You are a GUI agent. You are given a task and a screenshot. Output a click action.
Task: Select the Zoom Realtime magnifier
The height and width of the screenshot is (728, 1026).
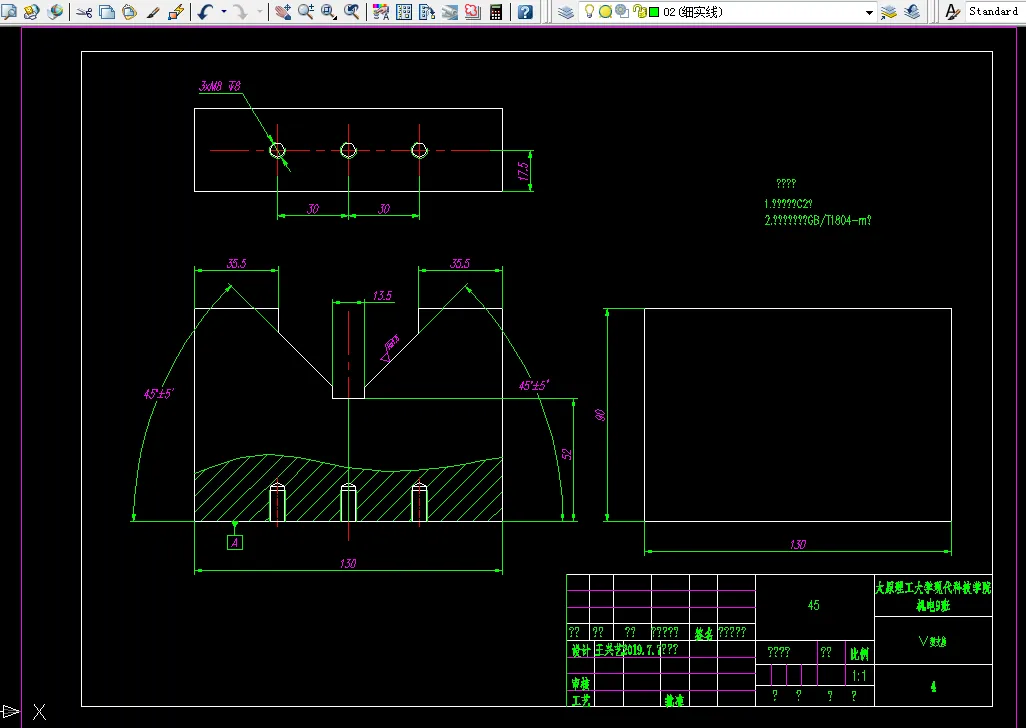(306, 12)
